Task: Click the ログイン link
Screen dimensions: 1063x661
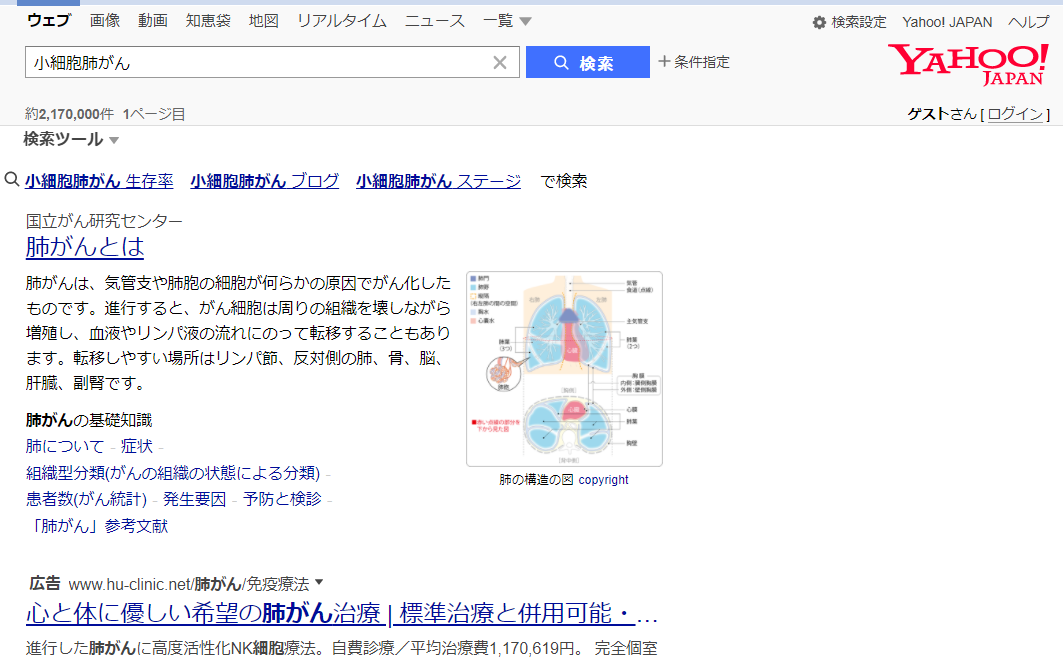Action: coord(1015,114)
